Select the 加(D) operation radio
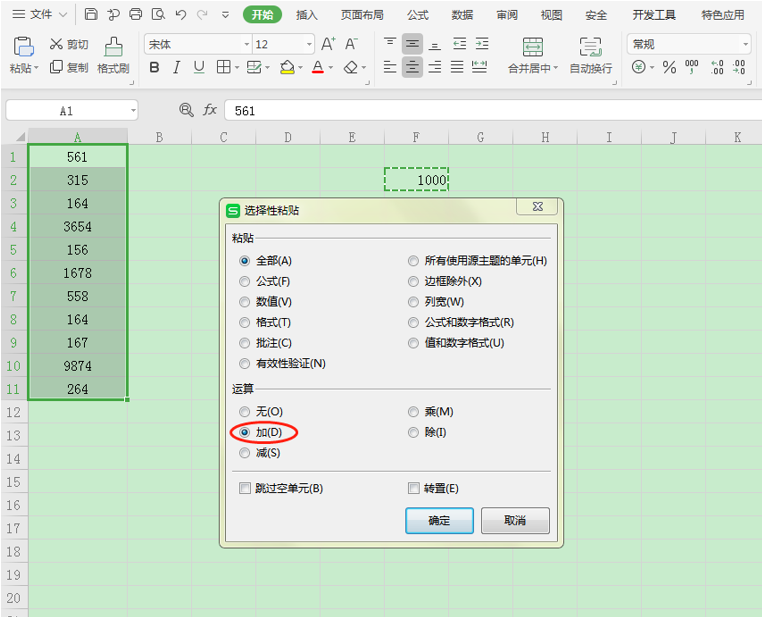Image resolution: width=762 pixels, height=617 pixels. click(245, 432)
